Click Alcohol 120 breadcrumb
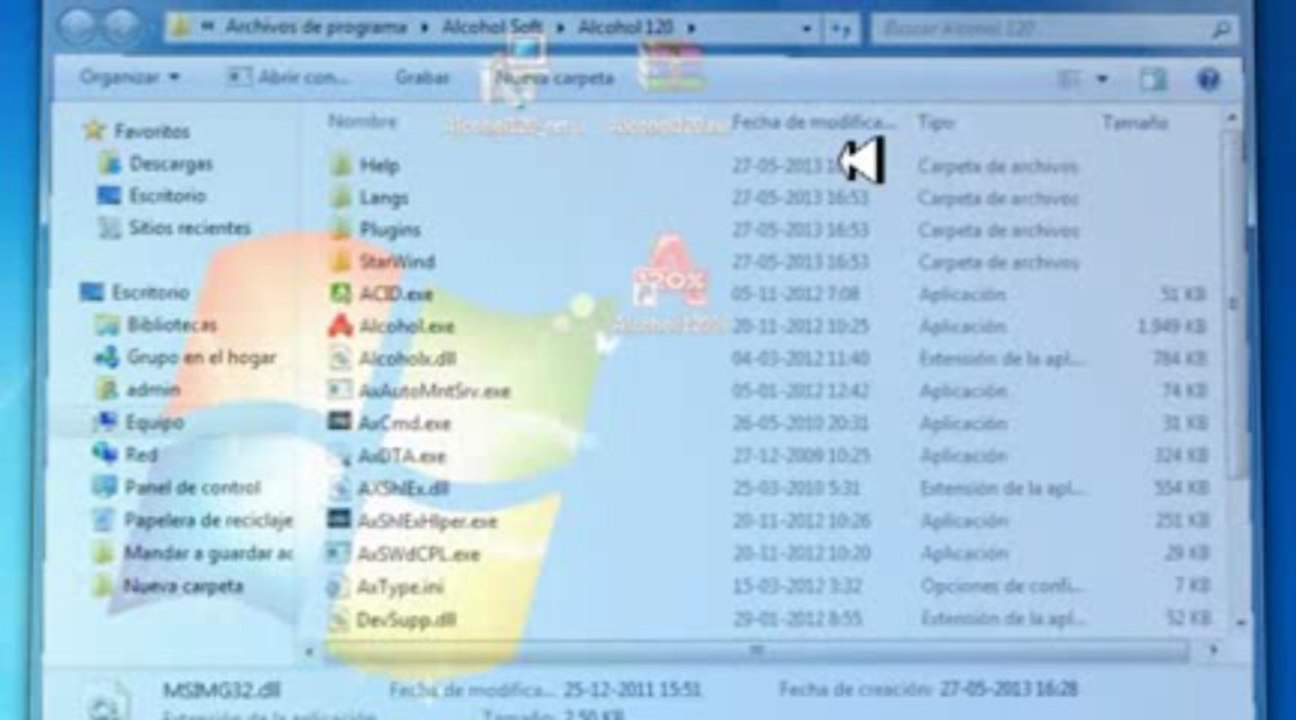This screenshot has width=1296, height=720. pyautogui.click(x=625, y=28)
